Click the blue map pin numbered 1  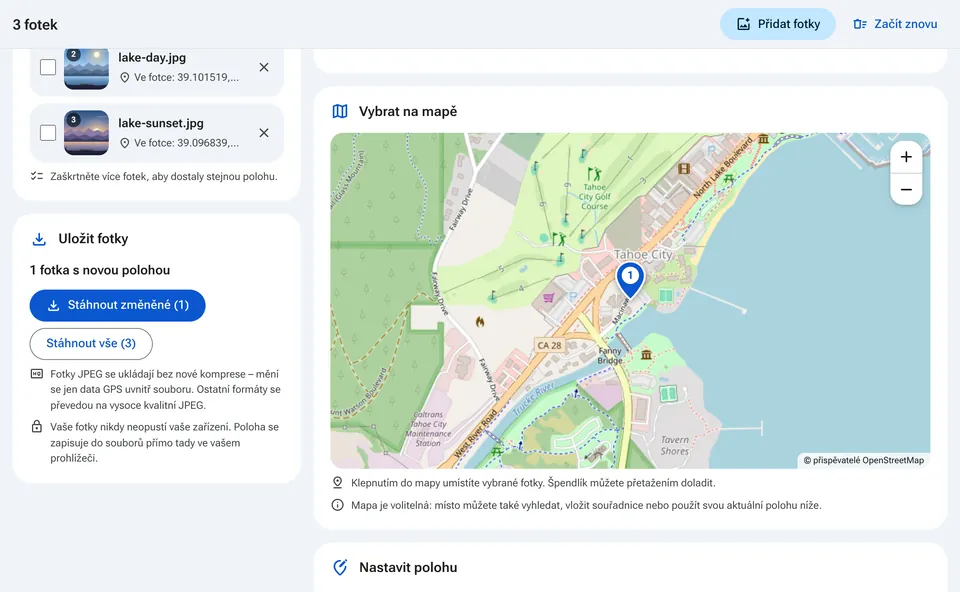[x=630, y=279]
